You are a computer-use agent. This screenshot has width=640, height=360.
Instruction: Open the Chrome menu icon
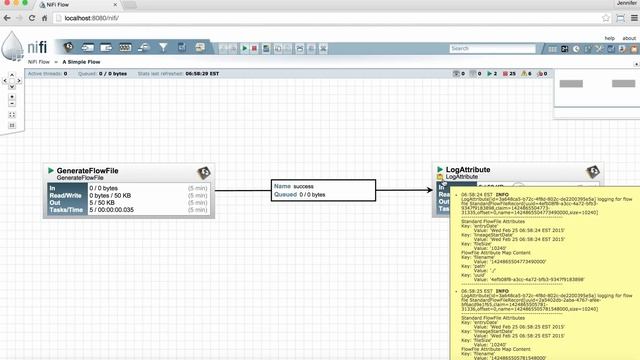point(634,18)
